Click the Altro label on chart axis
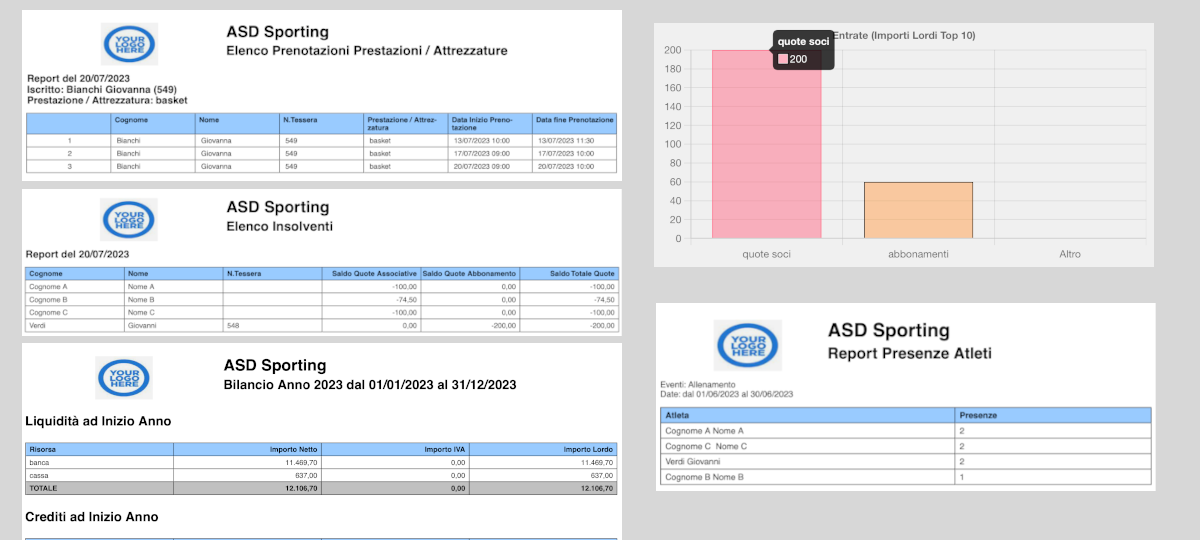The image size is (1200, 540). 1069,255
